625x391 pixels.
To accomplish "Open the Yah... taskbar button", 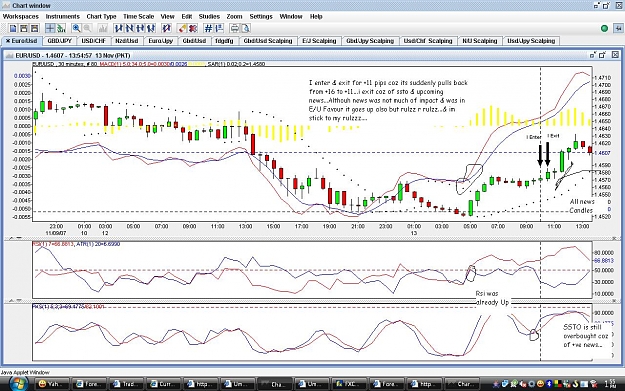I will pyautogui.click(x=53, y=384).
